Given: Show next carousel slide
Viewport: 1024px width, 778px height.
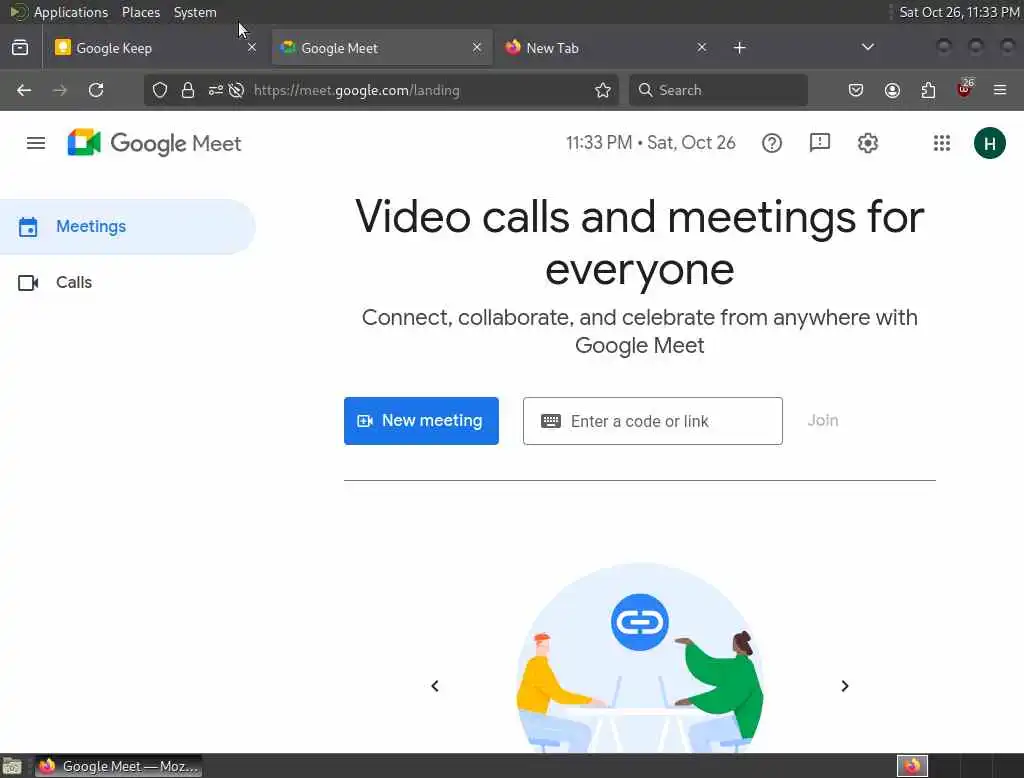Looking at the screenshot, I should coord(844,686).
